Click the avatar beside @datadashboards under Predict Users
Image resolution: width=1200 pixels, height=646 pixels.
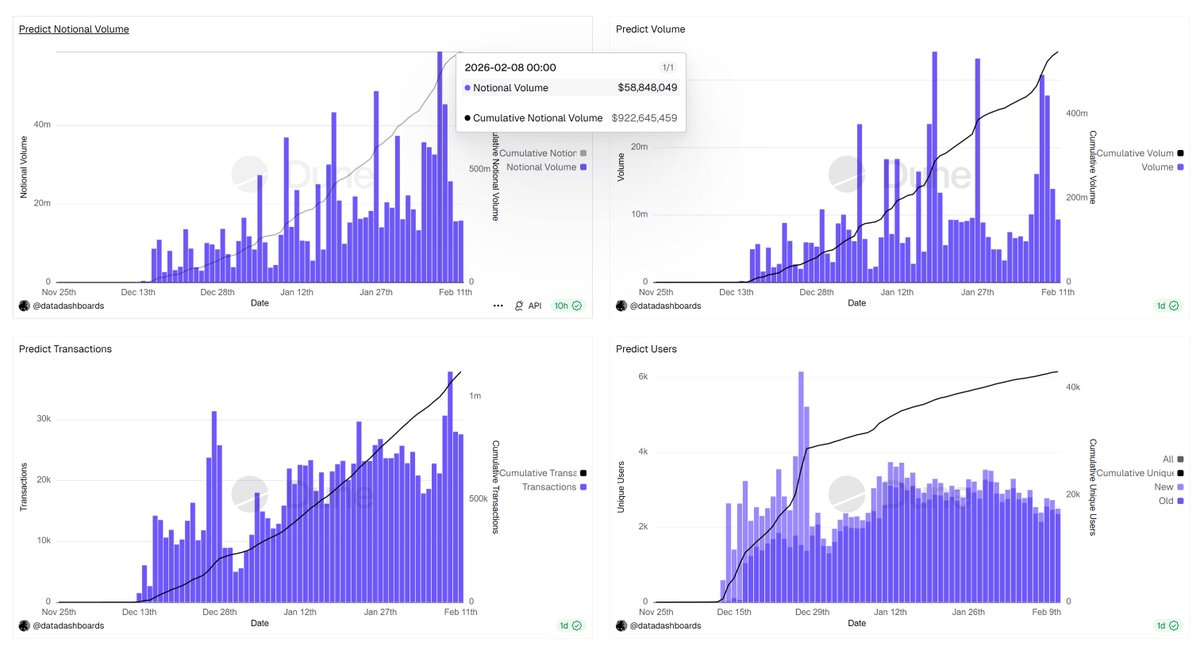pyautogui.click(x=621, y=625)
